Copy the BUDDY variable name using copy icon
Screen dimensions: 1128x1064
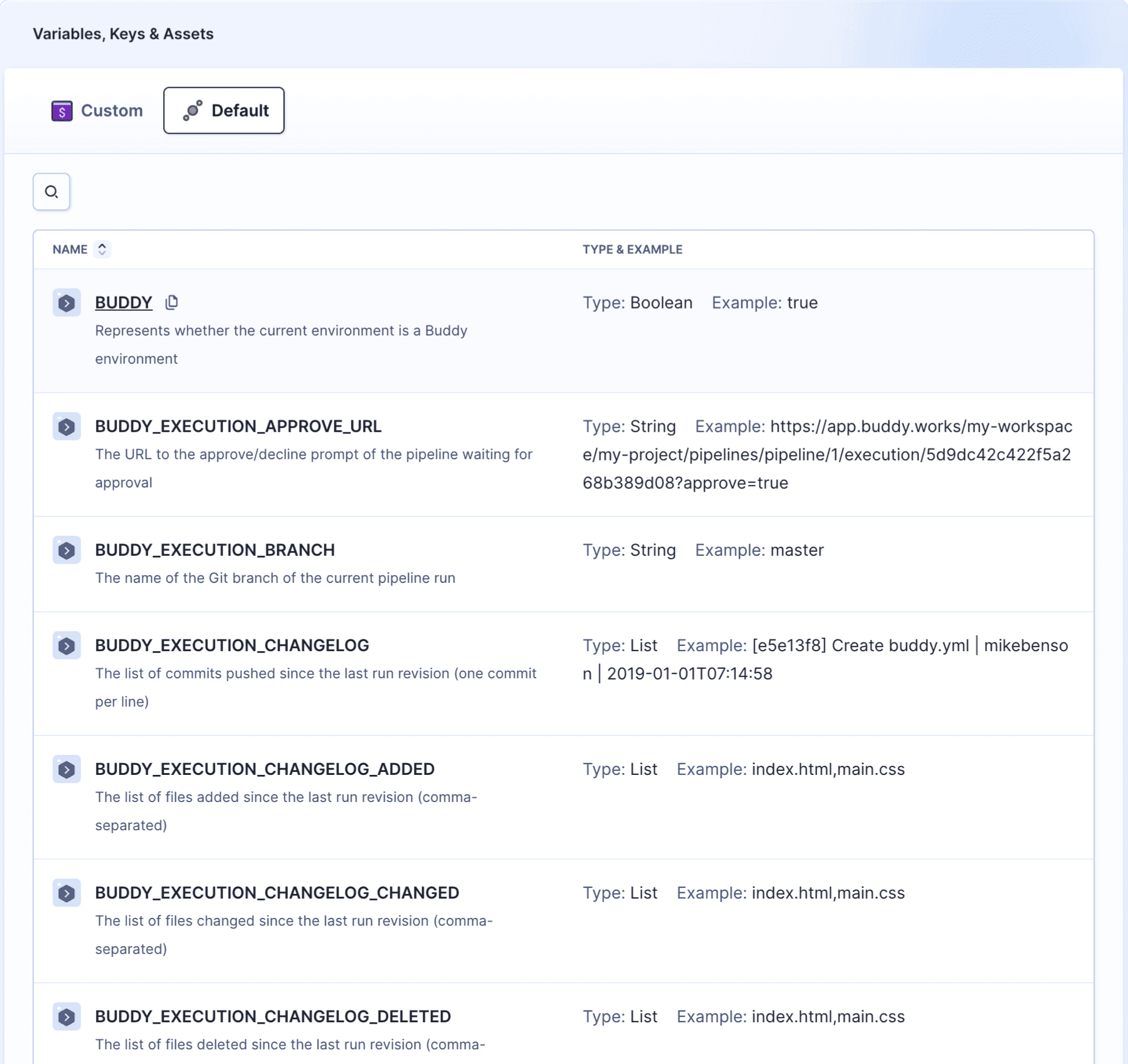(171, 302)
